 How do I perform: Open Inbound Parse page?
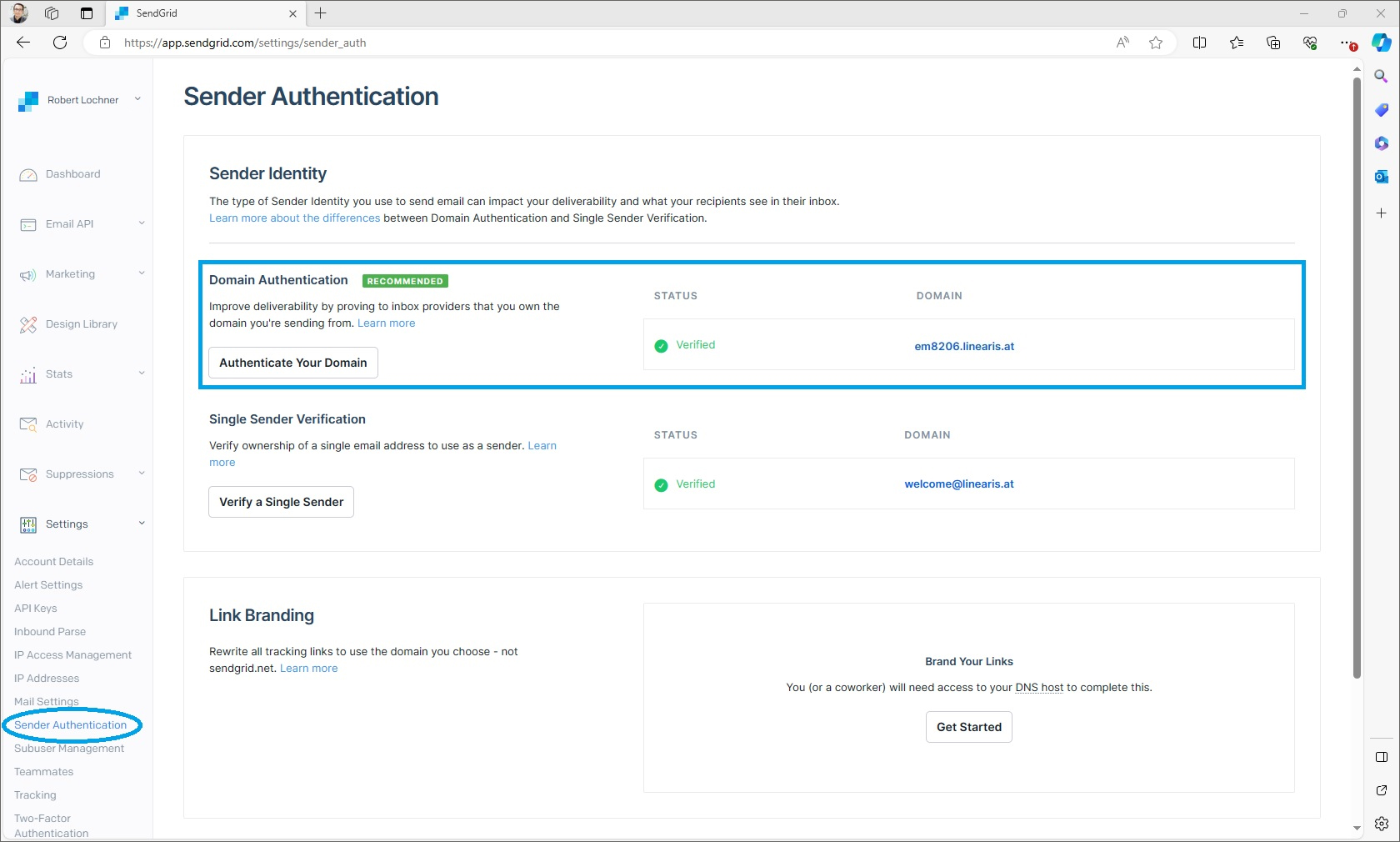click(50, 632)
